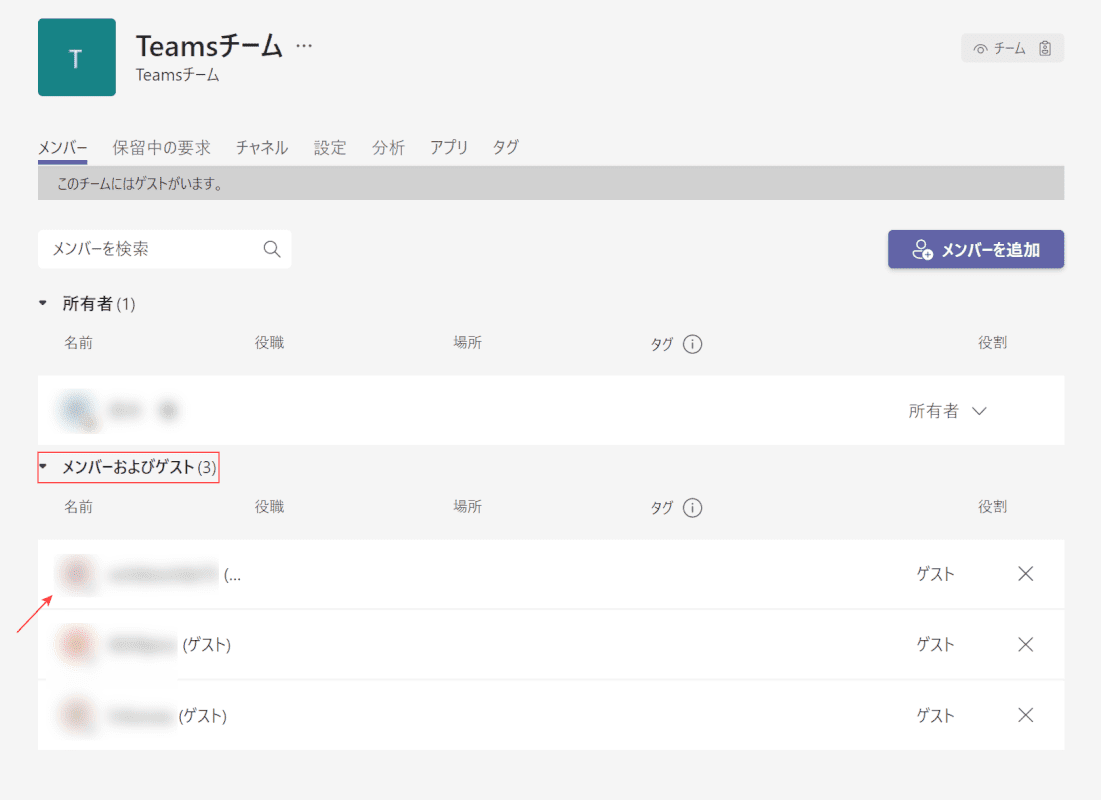Click the first guest's profile picture
Image resolution: width=1101 pixels, height=800 pixels.
pos(77,574)
